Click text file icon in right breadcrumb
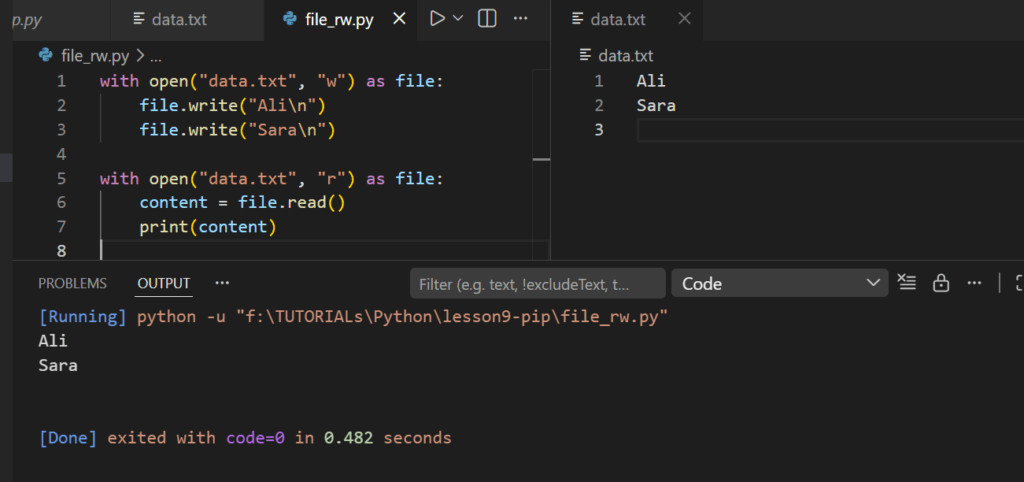The height and width of the screenshot is (482, 1024). pyautogui.click(x=585, y=56)
